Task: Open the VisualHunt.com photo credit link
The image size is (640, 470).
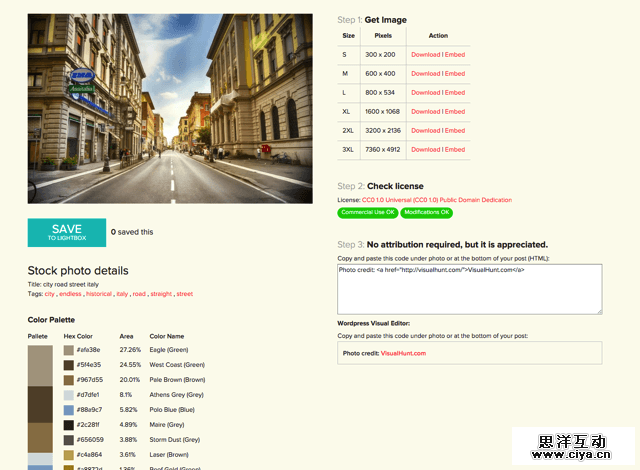Action: [x=403, y=353]
